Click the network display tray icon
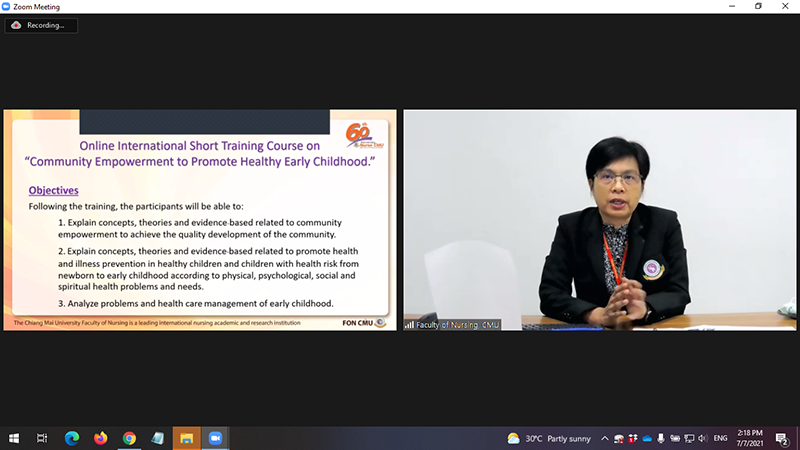This screenshot has height=450, width=800. coord(689,438)
